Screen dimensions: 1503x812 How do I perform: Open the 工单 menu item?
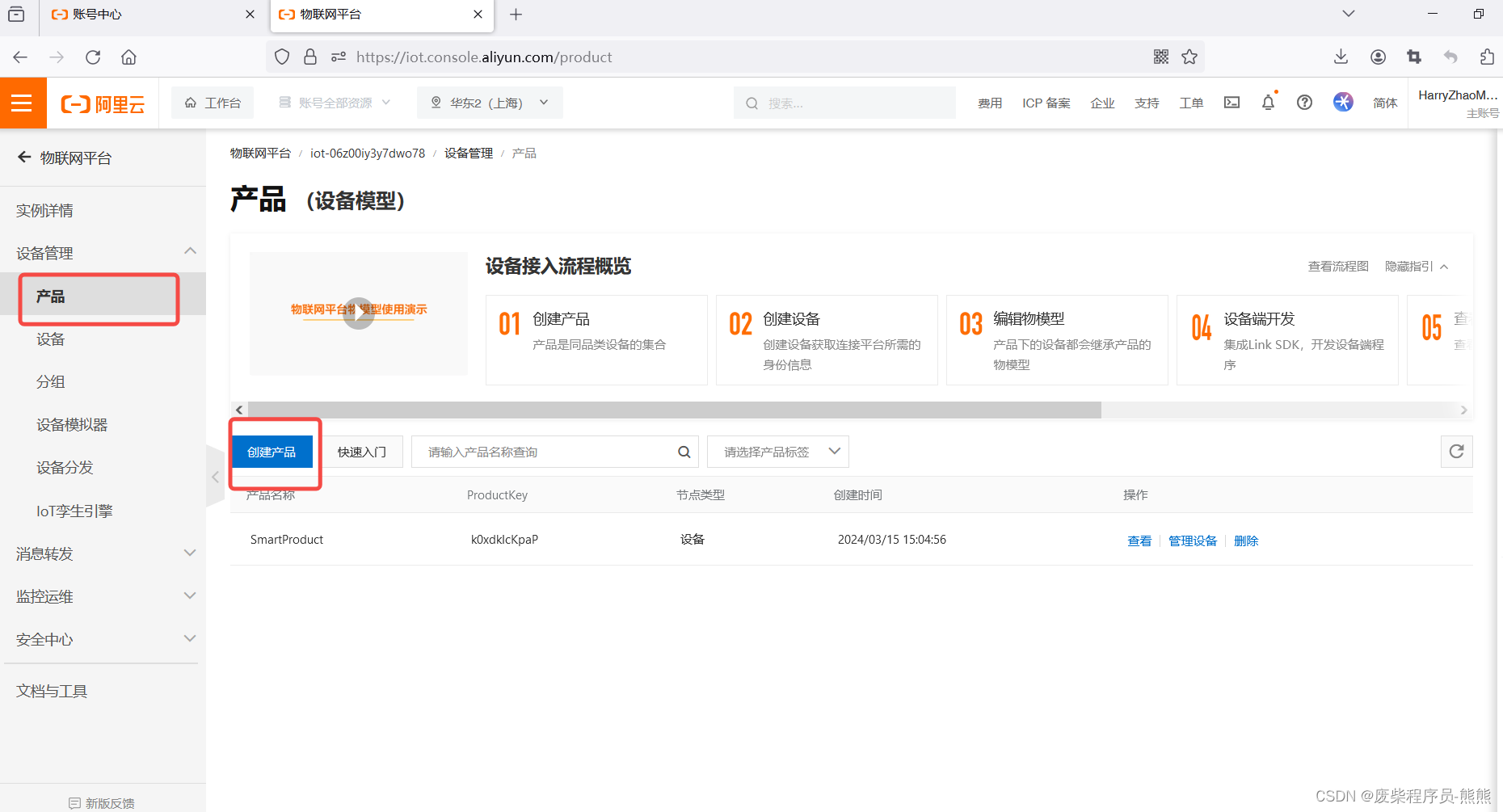point(1191,103)
